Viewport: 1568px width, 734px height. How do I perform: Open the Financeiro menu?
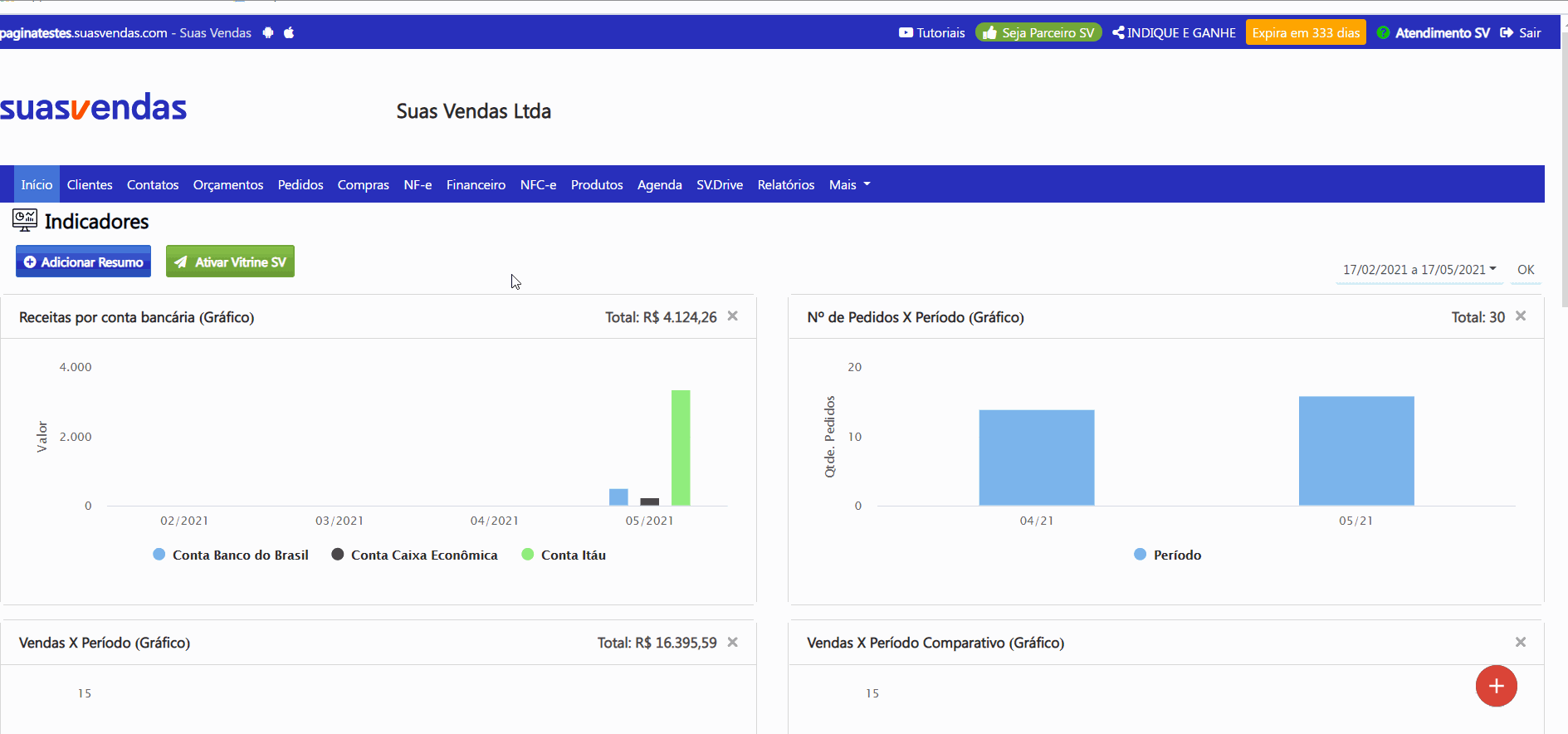(x=476, y=184)
